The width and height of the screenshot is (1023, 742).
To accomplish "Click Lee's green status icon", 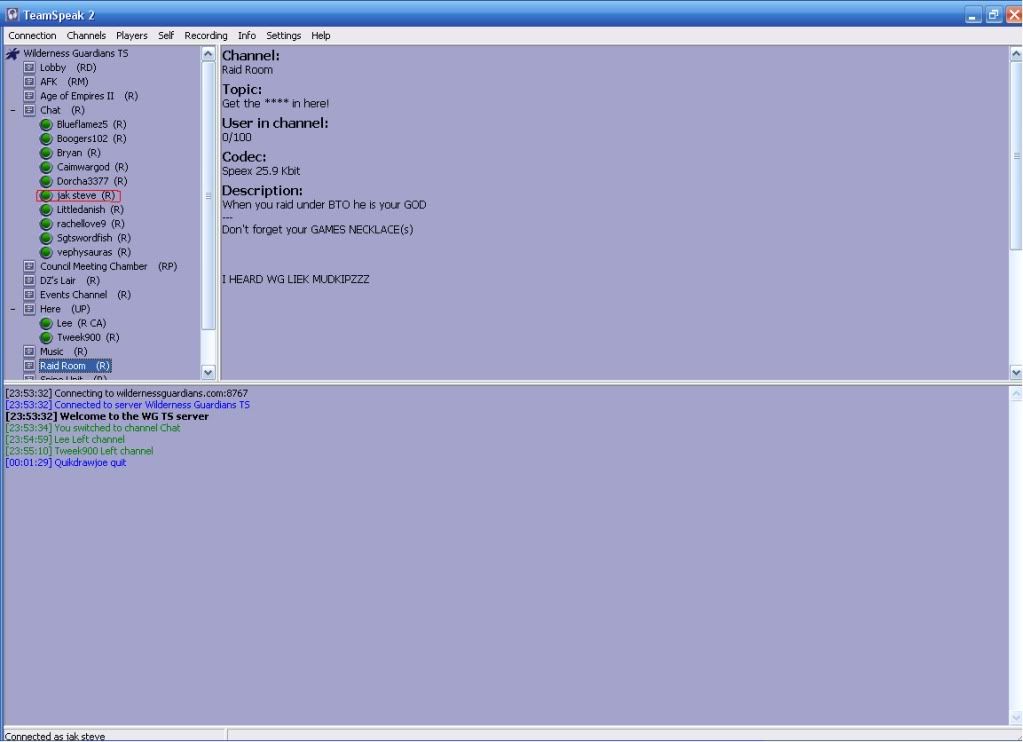I will pos(46,323).
